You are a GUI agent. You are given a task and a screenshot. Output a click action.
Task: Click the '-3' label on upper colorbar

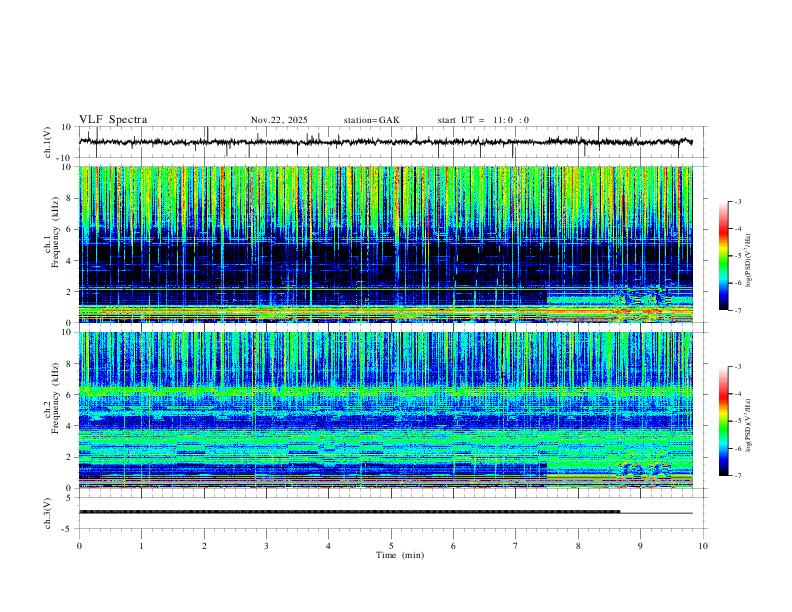coord(737,201)
